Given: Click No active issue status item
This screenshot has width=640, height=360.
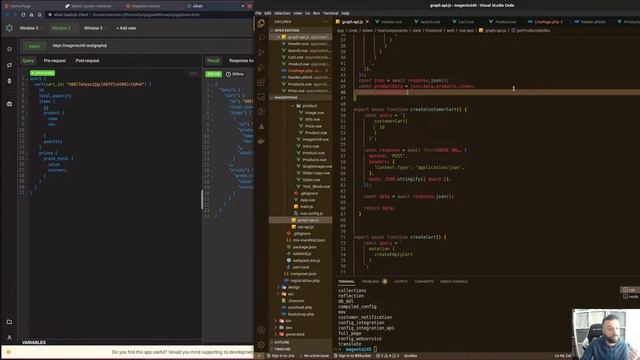Looking at the screenshot, I should pyautogui.click(x=314, y=356).
